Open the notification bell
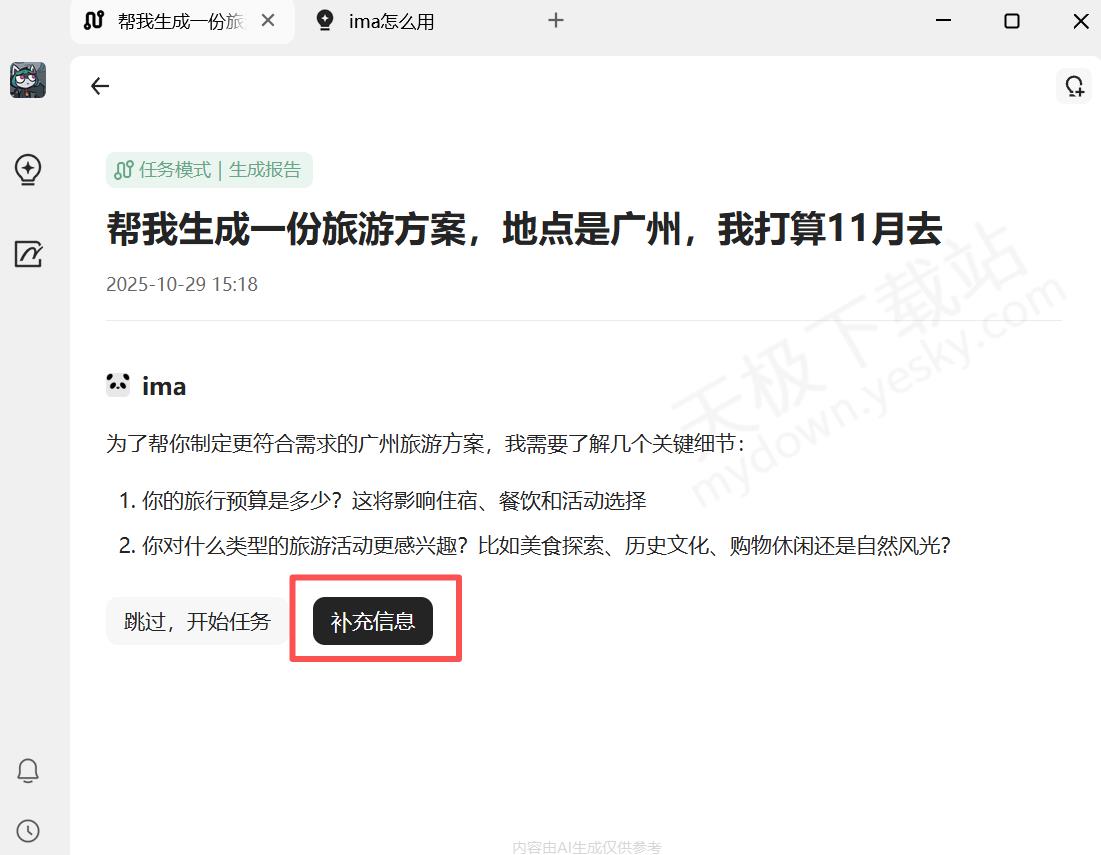The width and height of the screenshot is (1101, 855). [x=28, y=771]
